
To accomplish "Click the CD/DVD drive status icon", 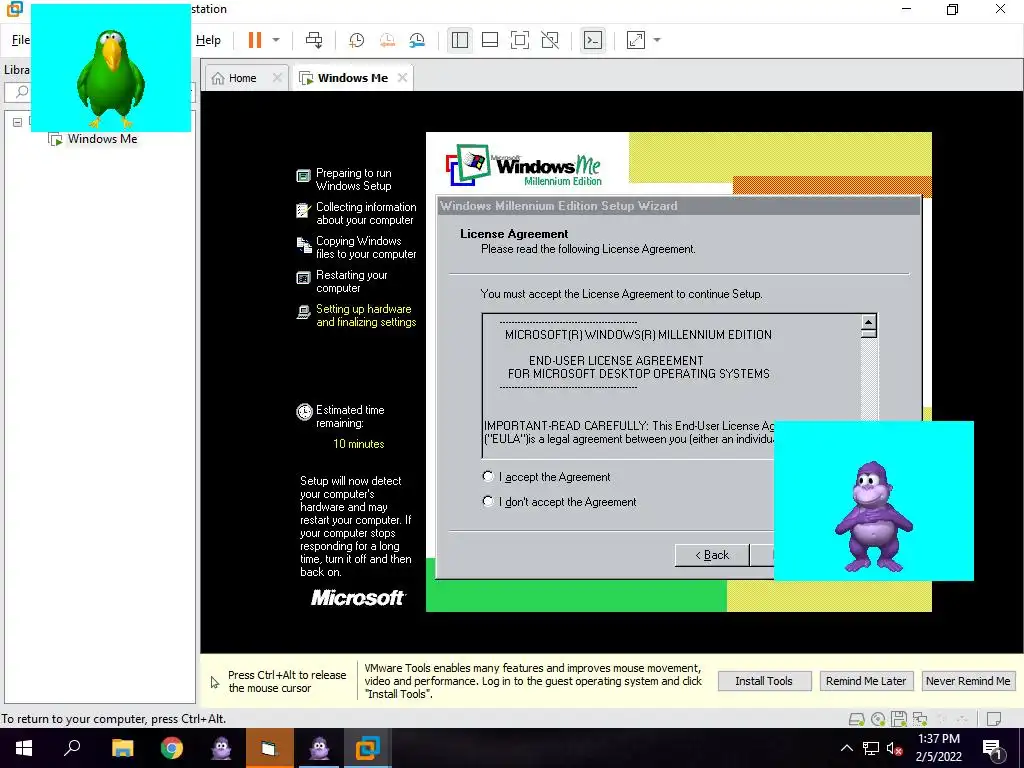I will pyautogui.click(x=878, y=719).
